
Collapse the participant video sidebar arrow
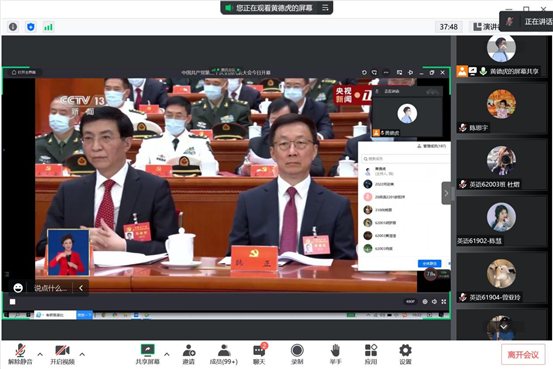[x=446, y=193]
